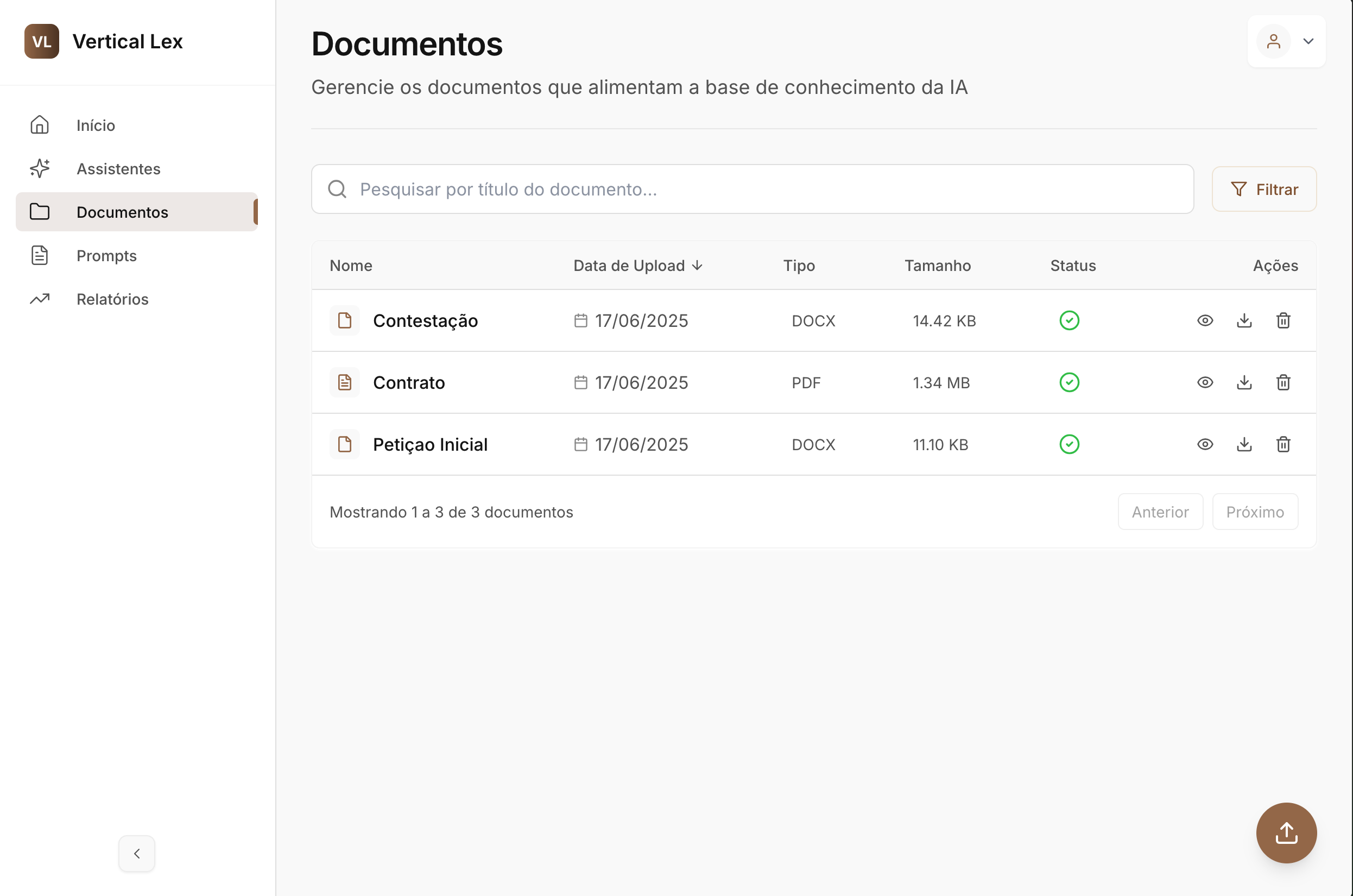This screenshot has width=1353, height=896.
Task: Click the Petiçao Inicial file icon
Action: tap(345, 444)
